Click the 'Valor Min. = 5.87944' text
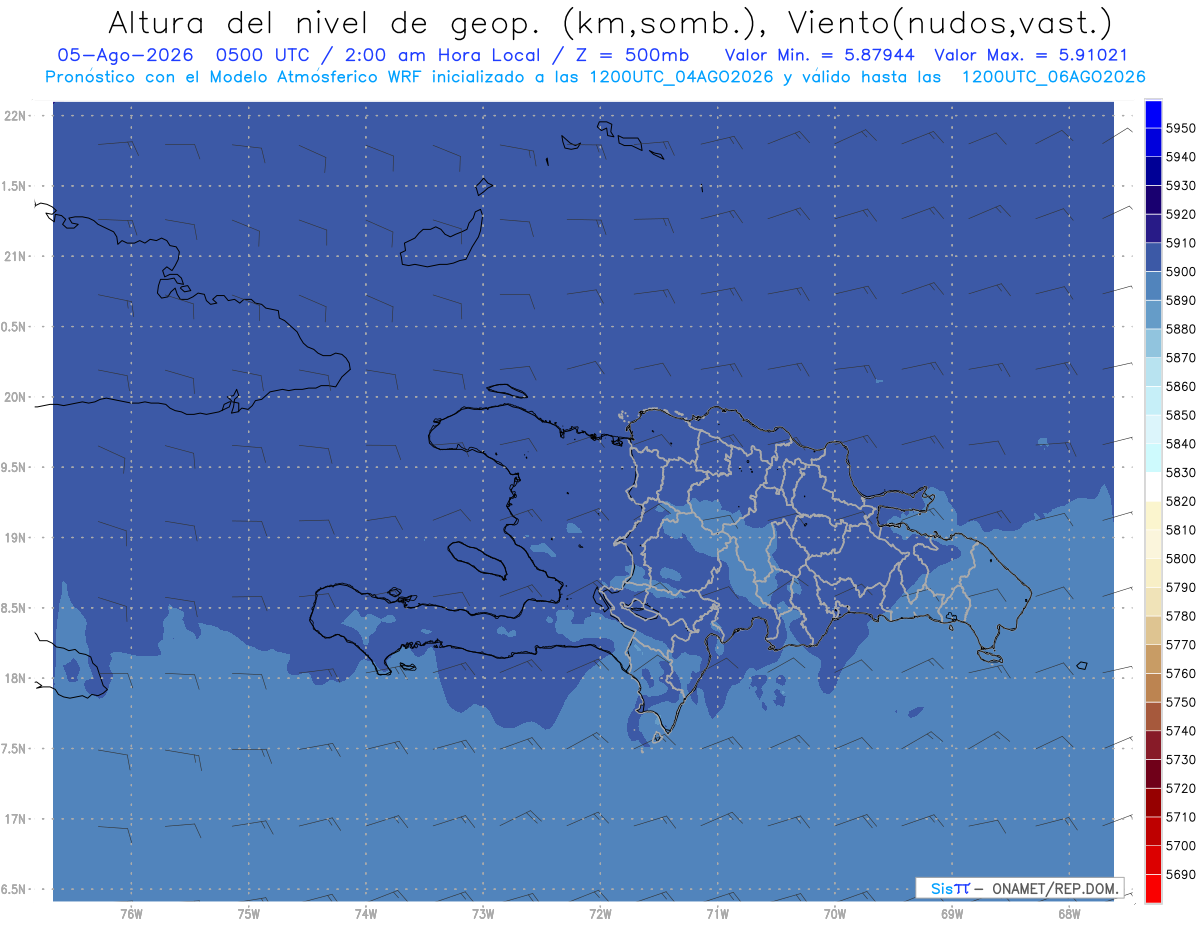 click(x=820, y=56)
